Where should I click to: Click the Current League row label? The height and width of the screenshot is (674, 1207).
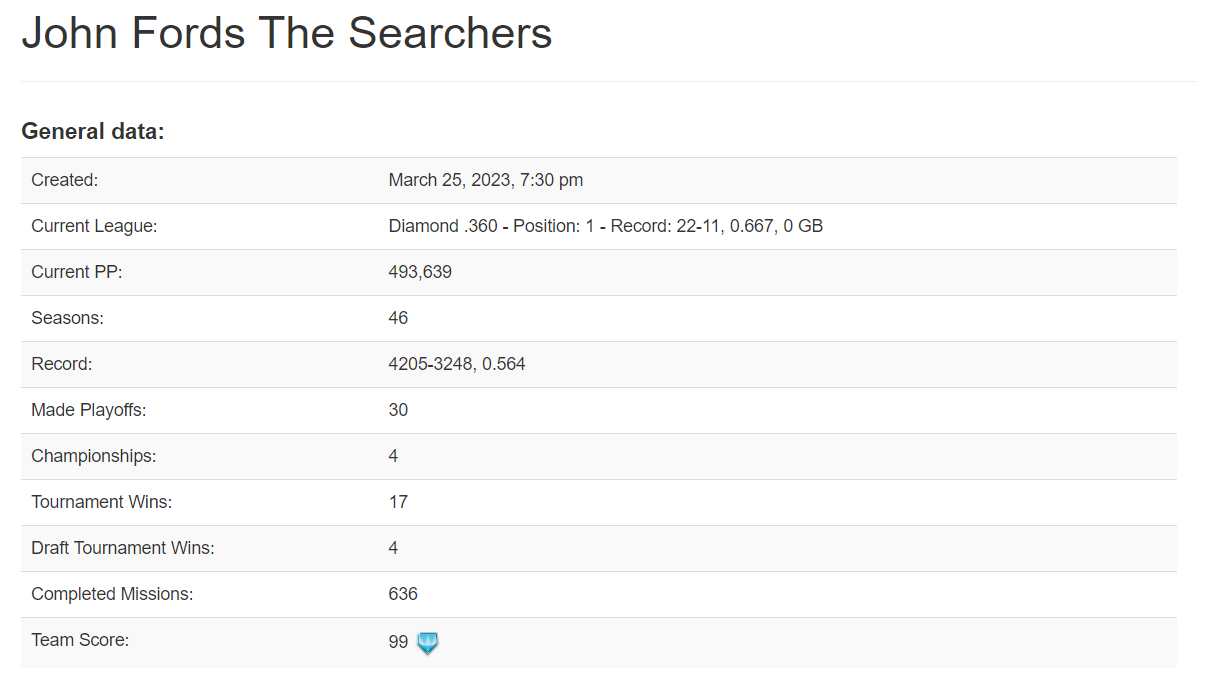pyautogui.click(x=94, y=226)
